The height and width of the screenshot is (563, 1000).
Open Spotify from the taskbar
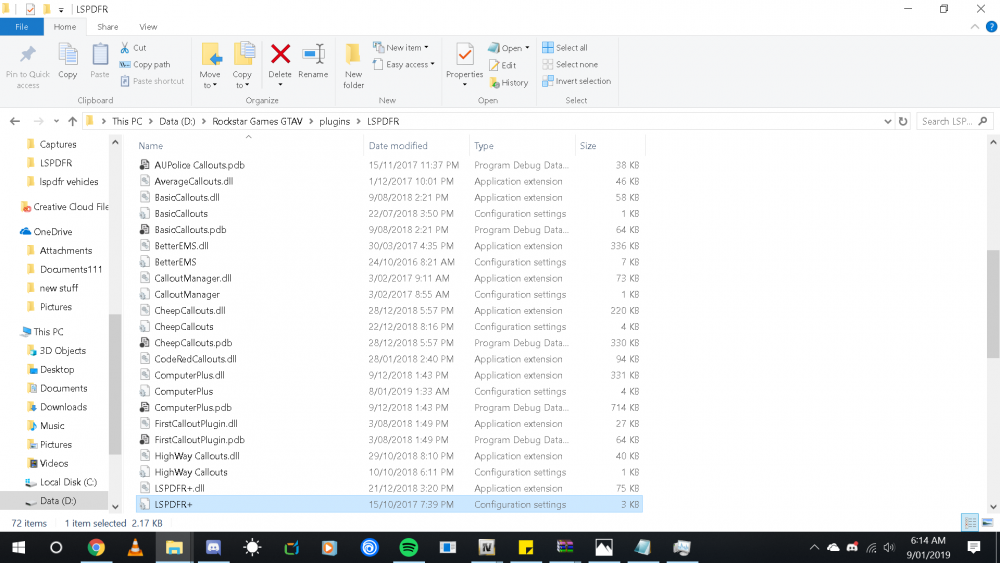coord(408,548)
